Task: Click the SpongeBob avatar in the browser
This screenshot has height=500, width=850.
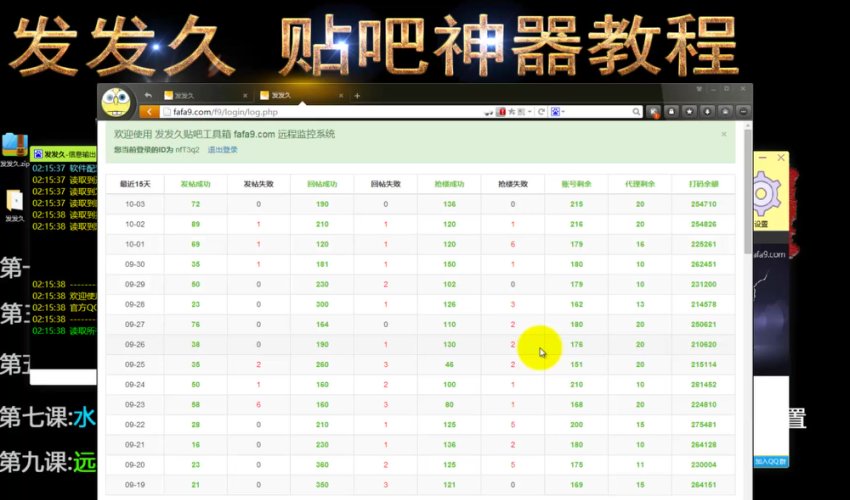Action: (x=116, y=102)
